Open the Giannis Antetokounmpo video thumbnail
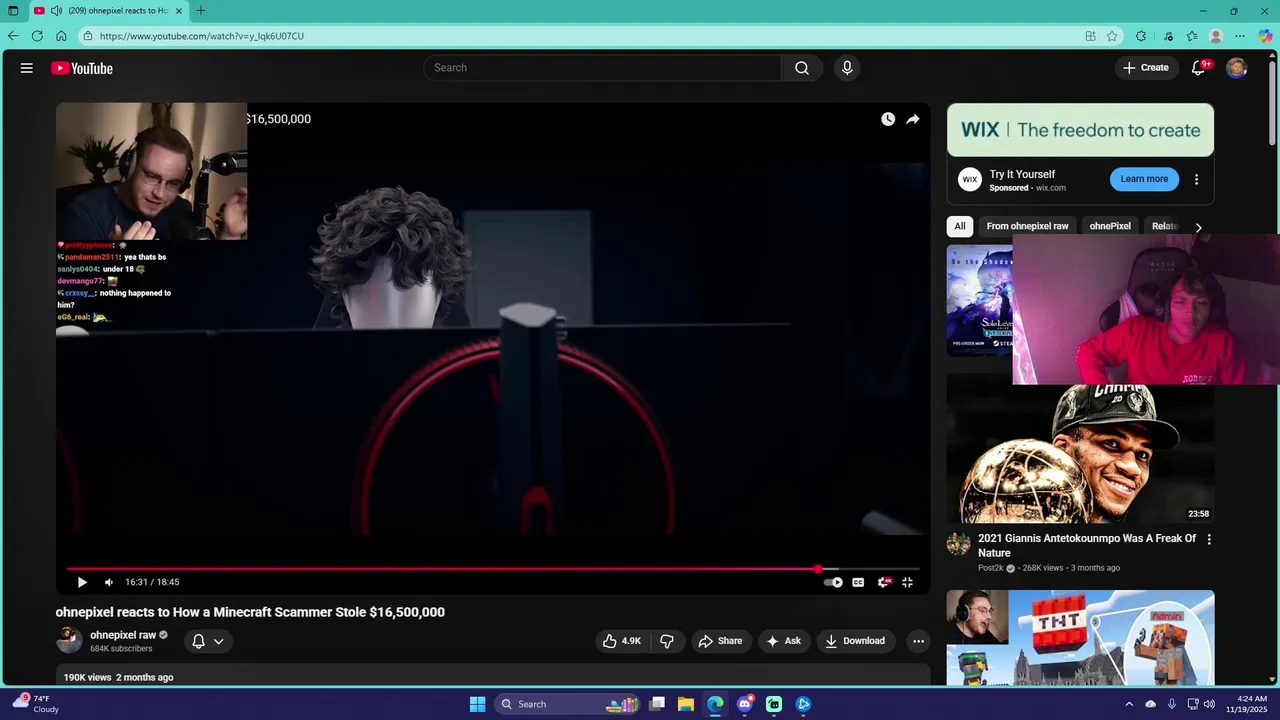The height and width of the screenshot is (720, 1280). click(1080, 449)
